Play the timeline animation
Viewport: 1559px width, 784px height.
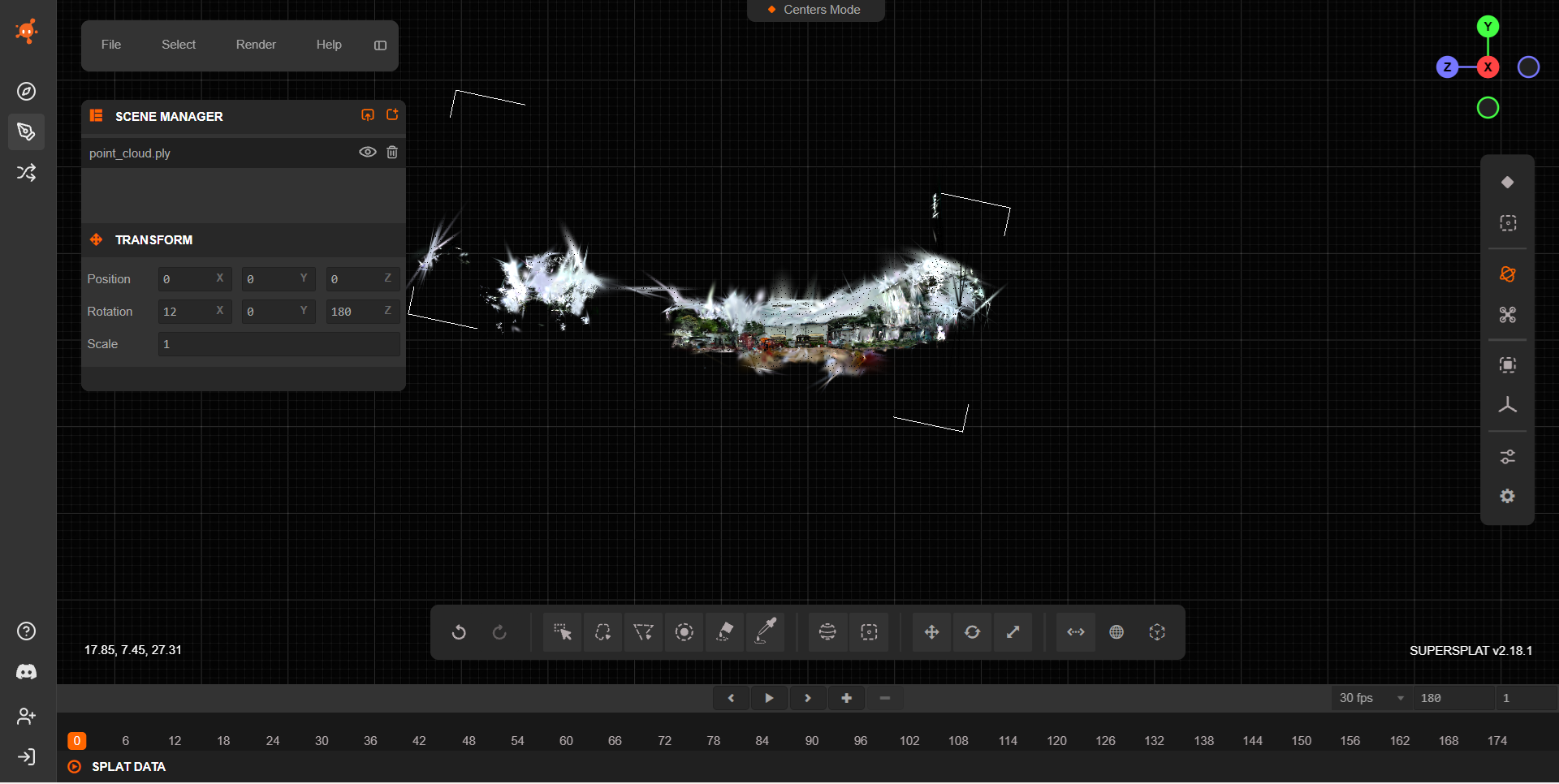click(769, 698)
